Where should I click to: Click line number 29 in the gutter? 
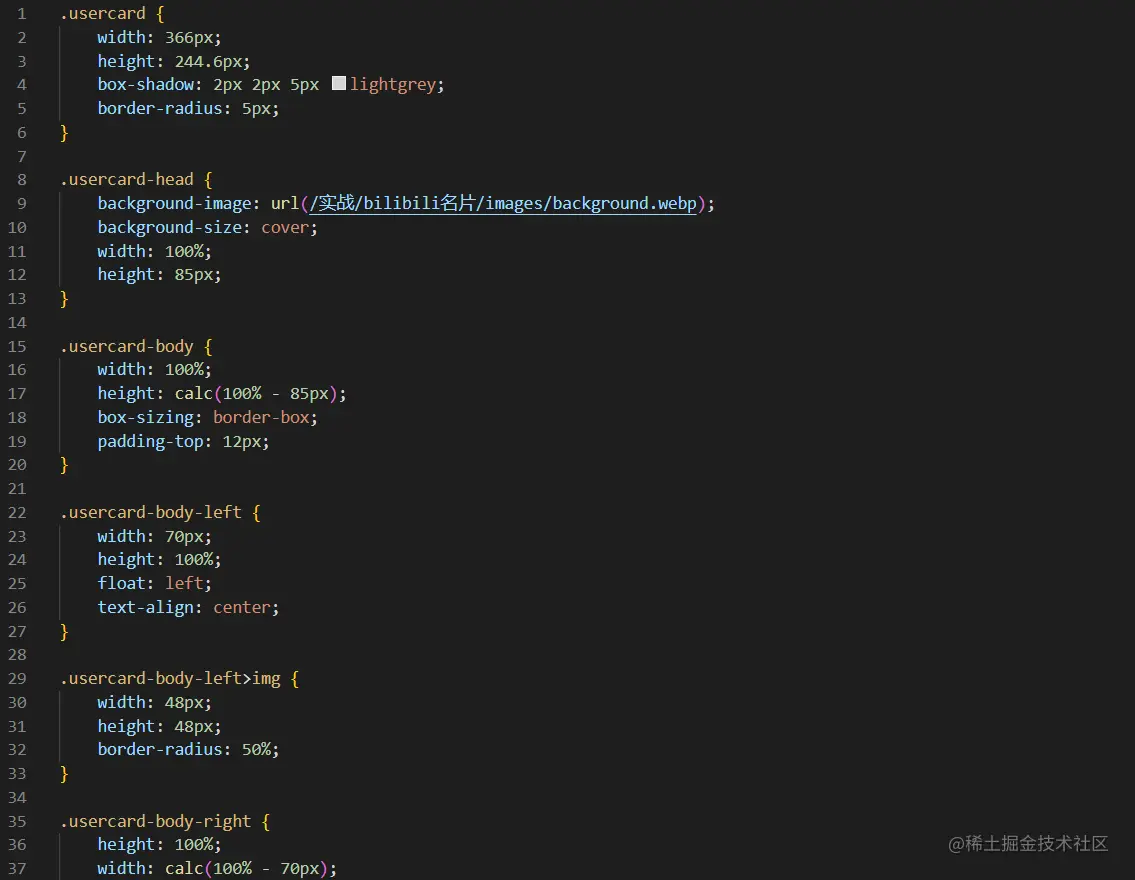17,679
